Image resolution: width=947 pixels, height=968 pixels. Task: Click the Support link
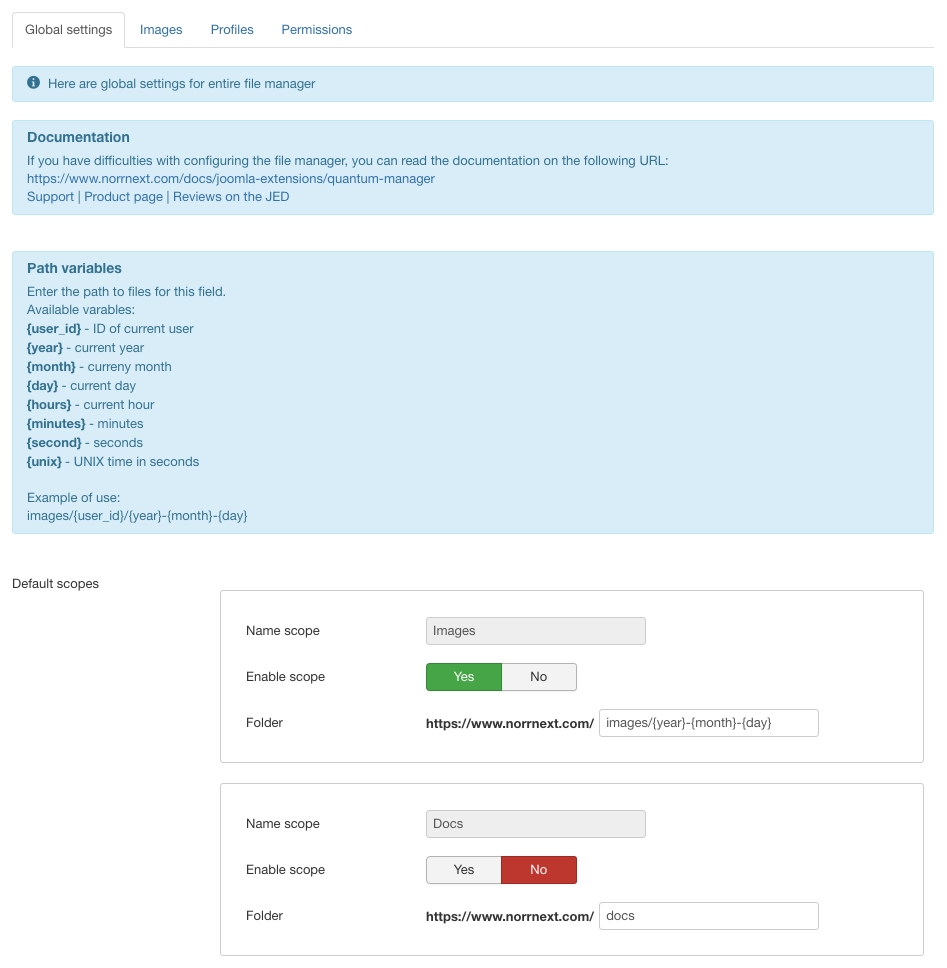[x=50, y=197]
